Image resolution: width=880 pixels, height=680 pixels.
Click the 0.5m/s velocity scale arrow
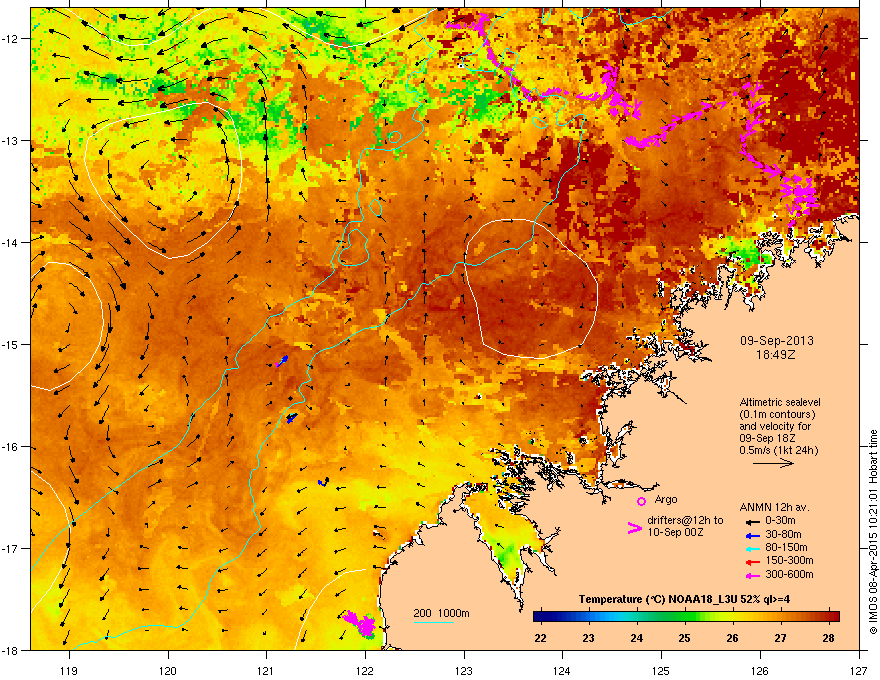pyautogui.click(x=774, y=463)
